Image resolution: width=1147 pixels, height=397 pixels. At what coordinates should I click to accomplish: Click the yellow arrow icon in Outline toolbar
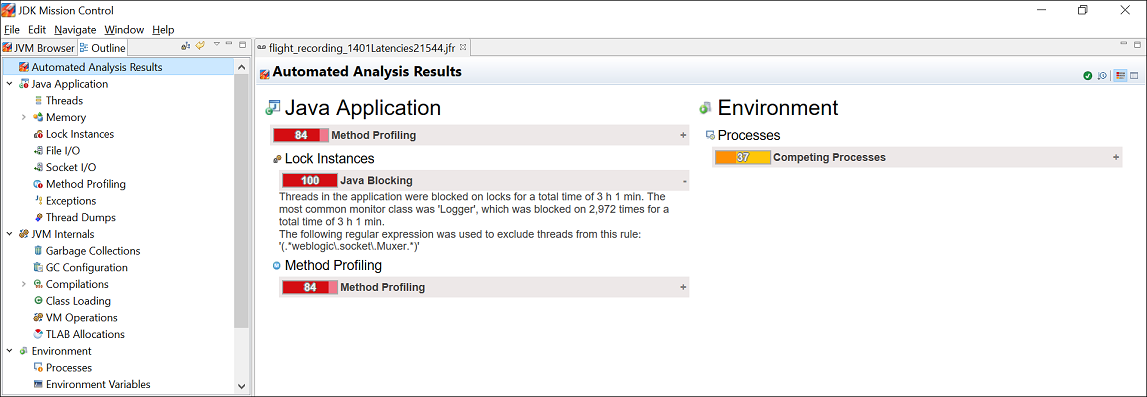point(200,46)
